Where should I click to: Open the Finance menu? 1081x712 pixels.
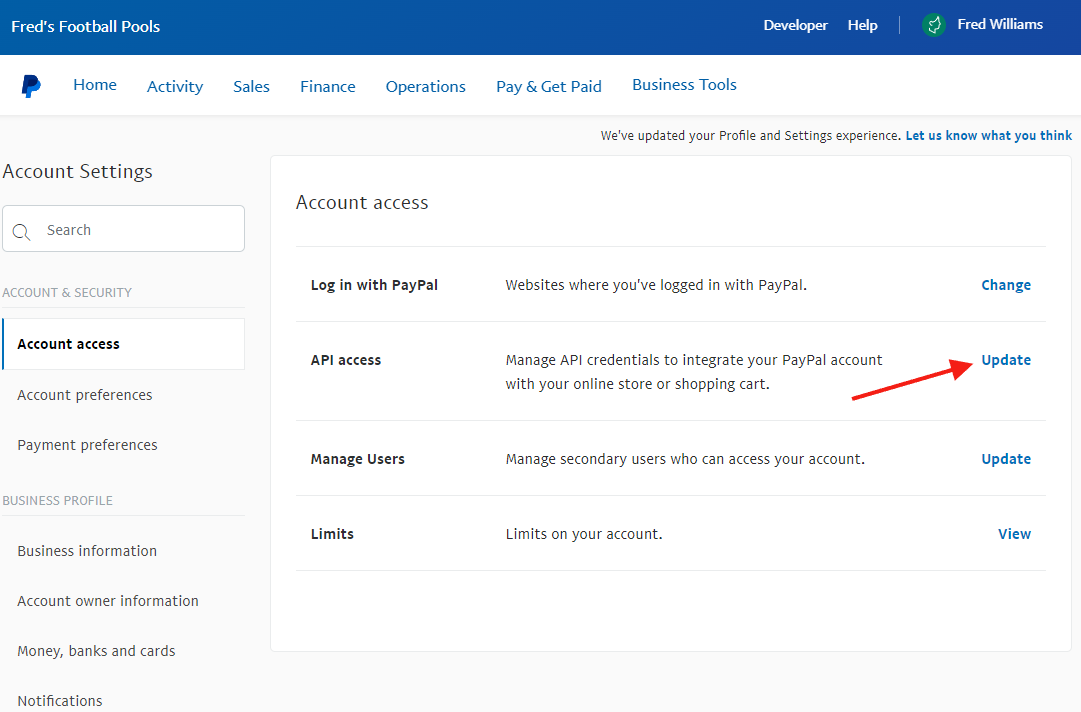[x=327, y=87]
